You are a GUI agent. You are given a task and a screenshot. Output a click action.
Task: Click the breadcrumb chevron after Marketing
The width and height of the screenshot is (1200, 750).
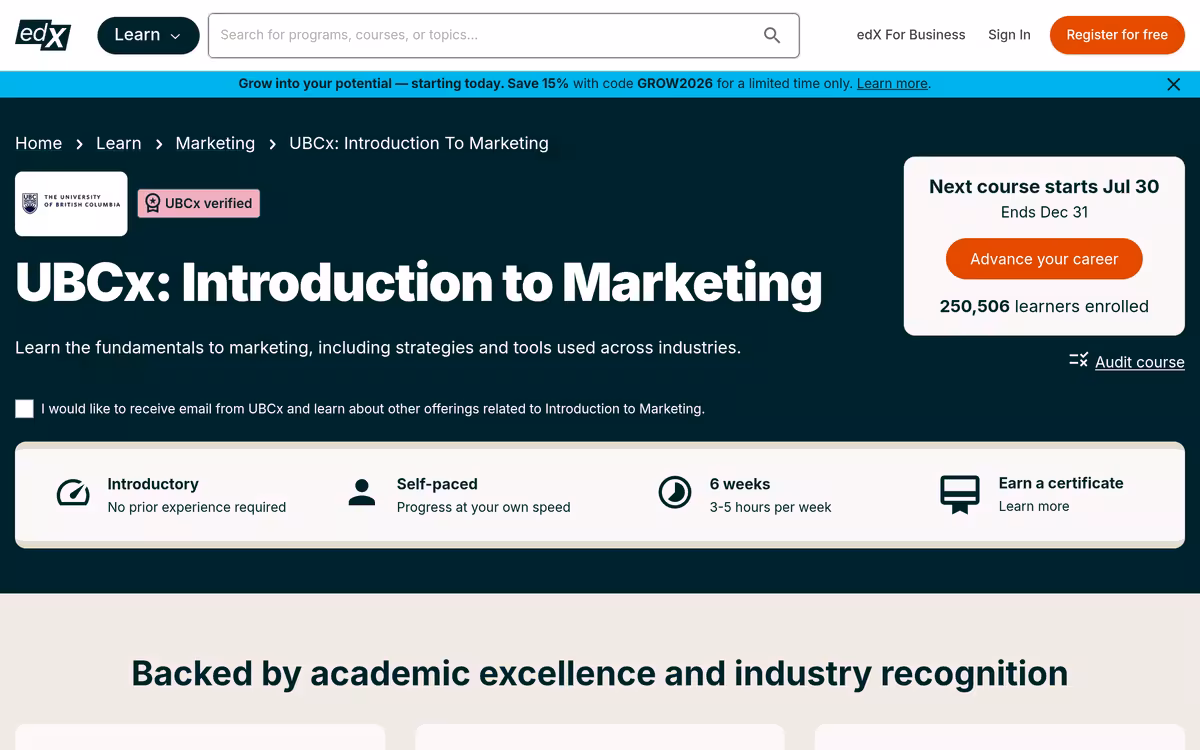click(272, 145)
